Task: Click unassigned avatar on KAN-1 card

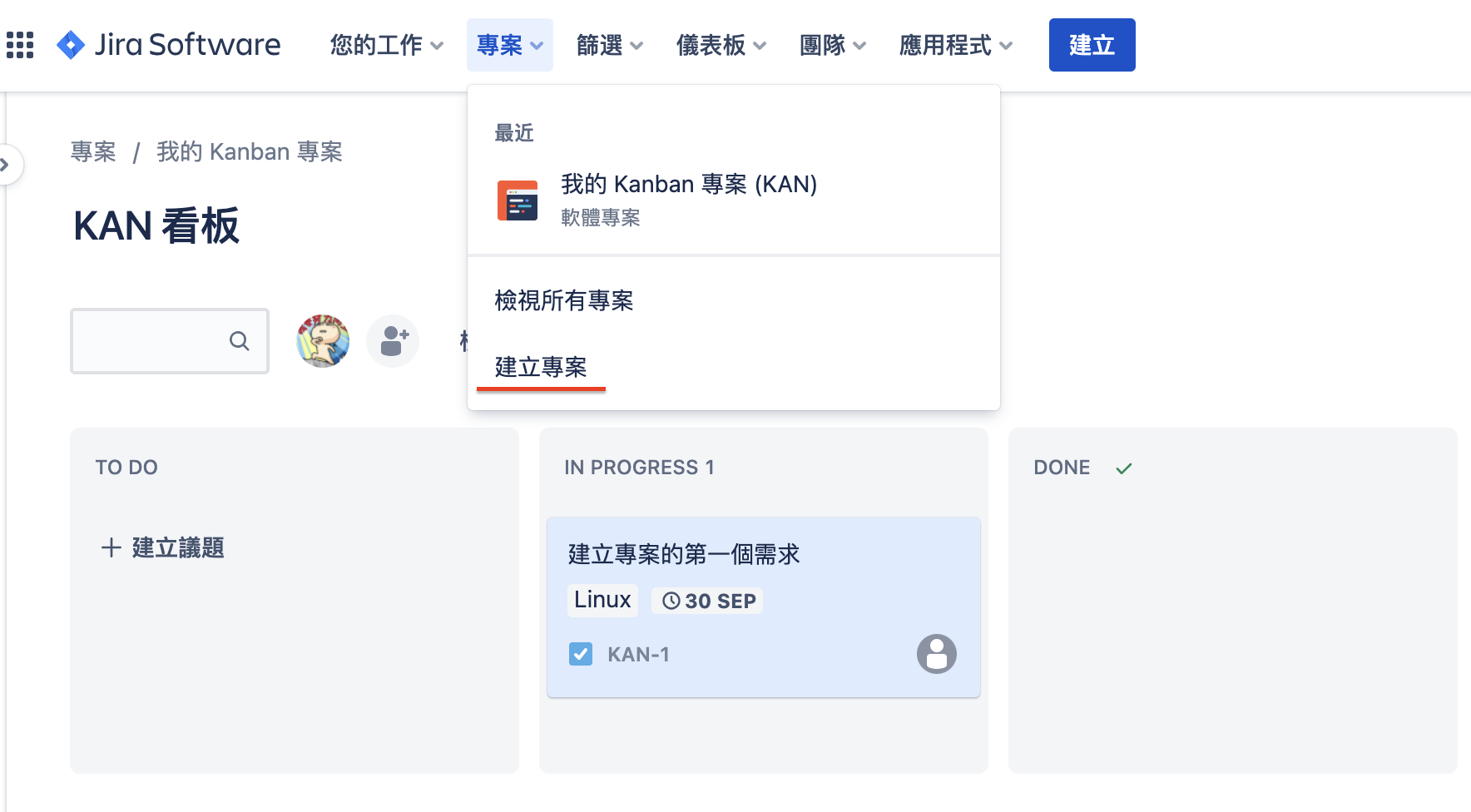Action: pos(936,654)
